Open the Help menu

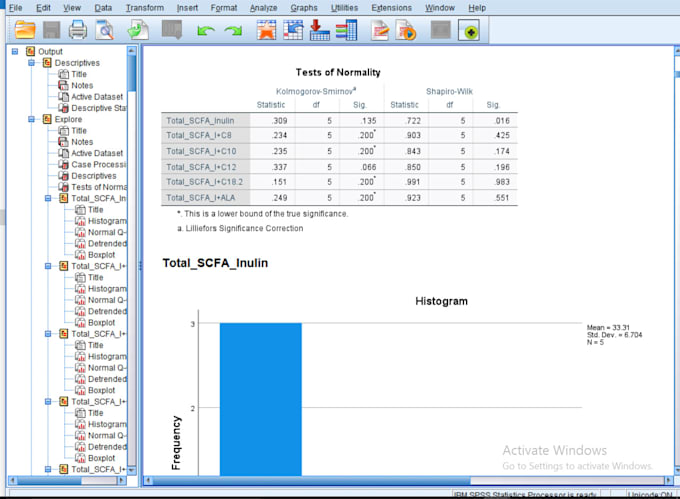pyautogui.click(x=477, y=8)
